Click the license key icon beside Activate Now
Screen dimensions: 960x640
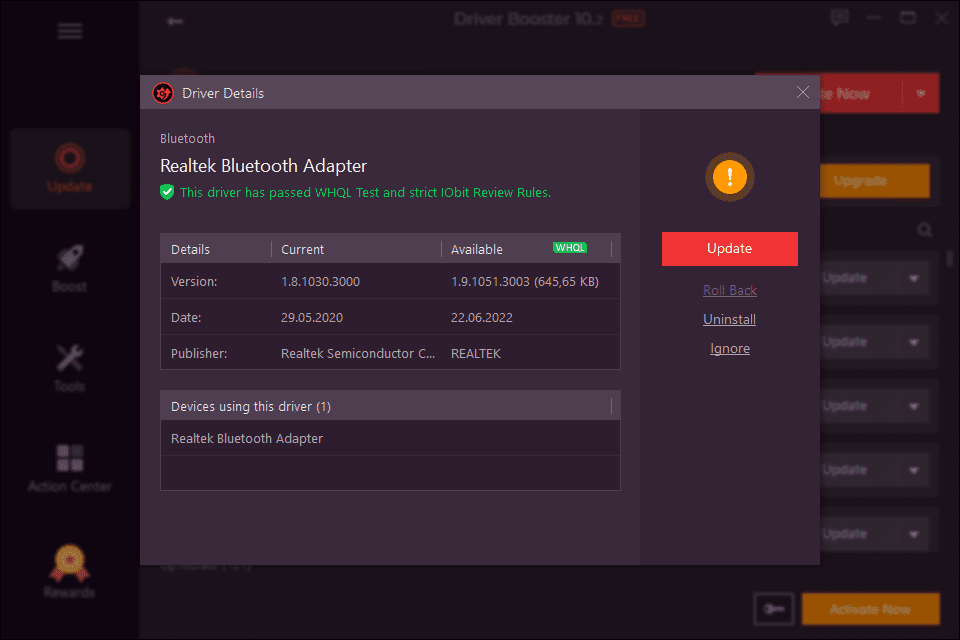pos(773,608)
